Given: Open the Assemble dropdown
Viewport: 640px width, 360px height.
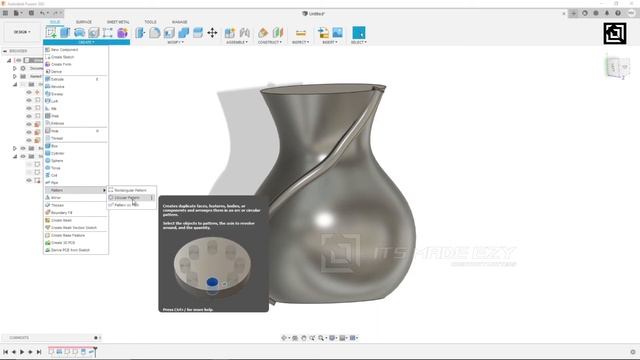Looking at the screenshot, I should [237, 42].
